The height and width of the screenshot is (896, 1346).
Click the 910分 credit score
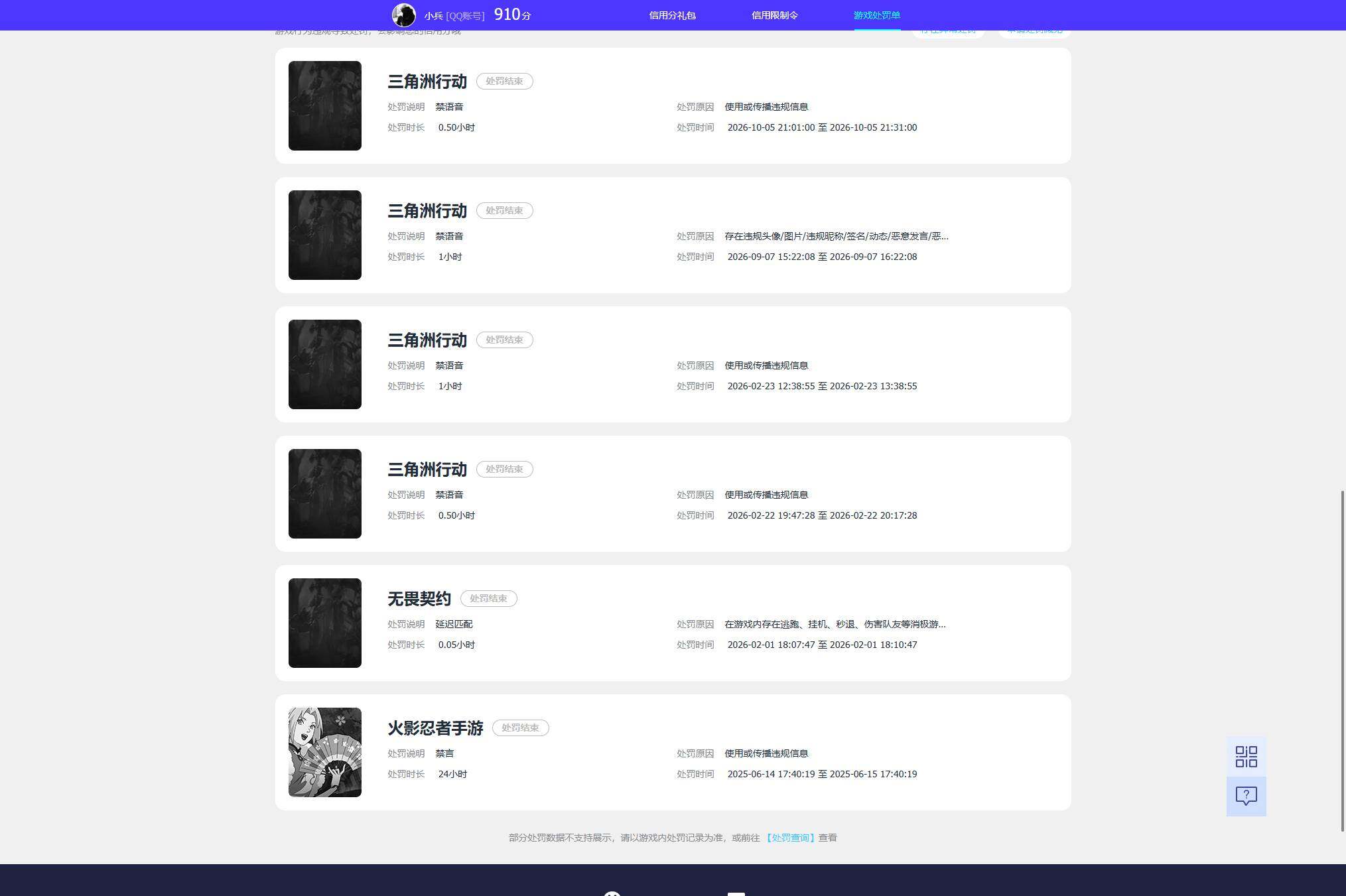point(512,15)
